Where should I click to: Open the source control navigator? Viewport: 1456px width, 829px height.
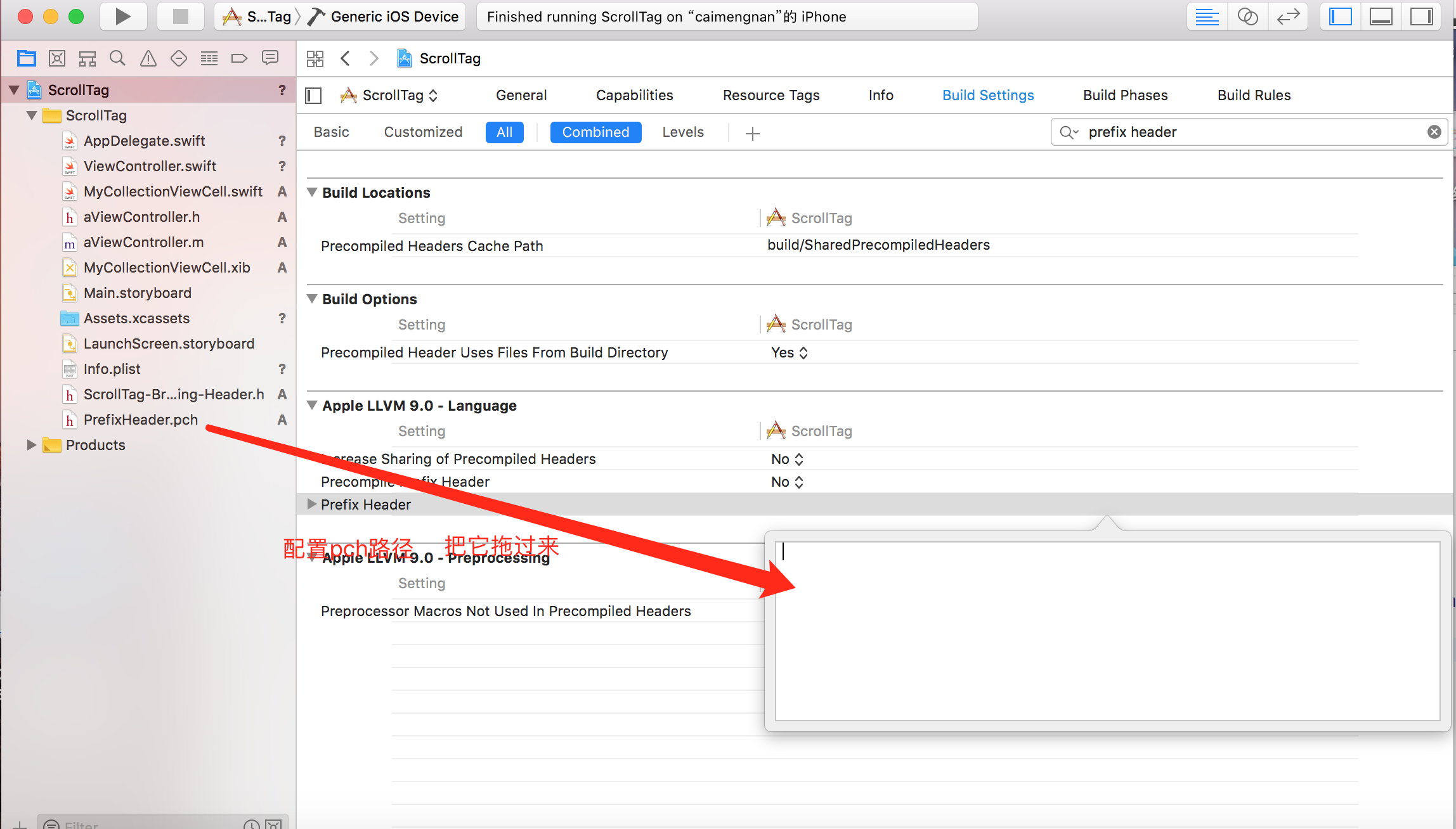57,58
